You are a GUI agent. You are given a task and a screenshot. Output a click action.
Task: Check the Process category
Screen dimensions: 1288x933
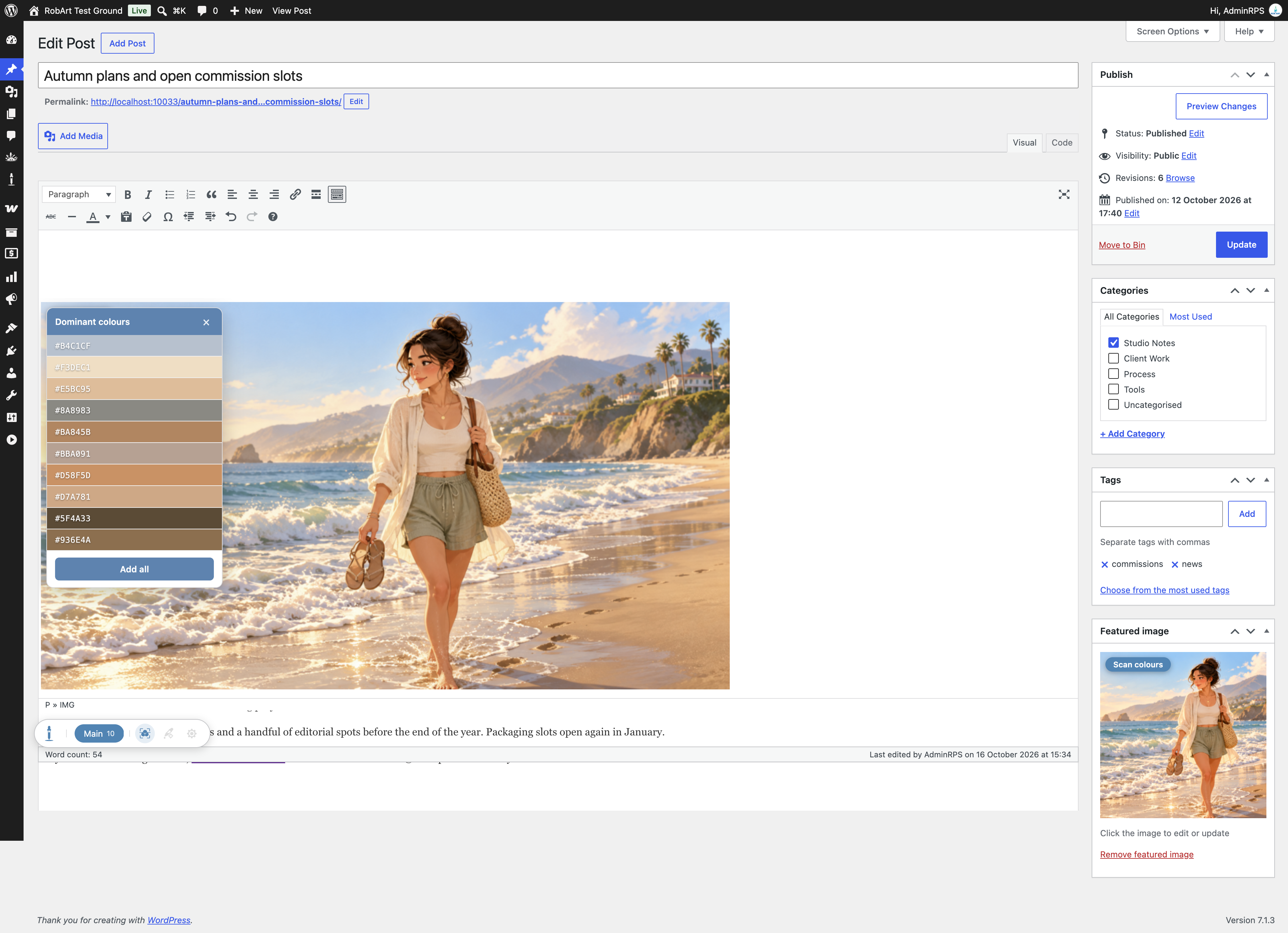tap(1113, 374)
